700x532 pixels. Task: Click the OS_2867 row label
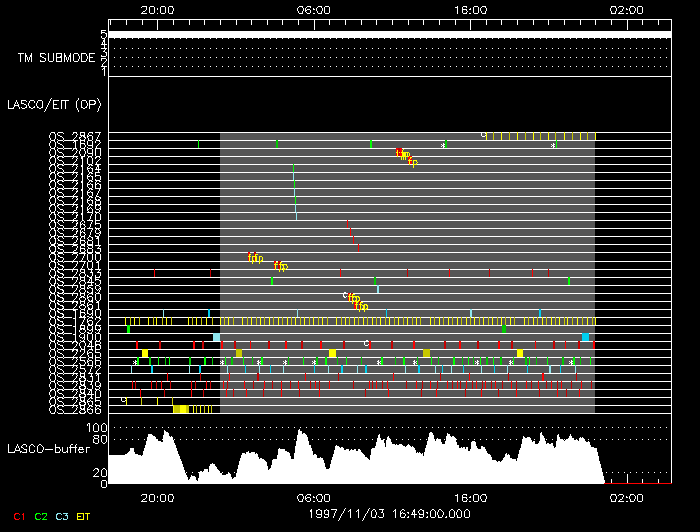74,136
